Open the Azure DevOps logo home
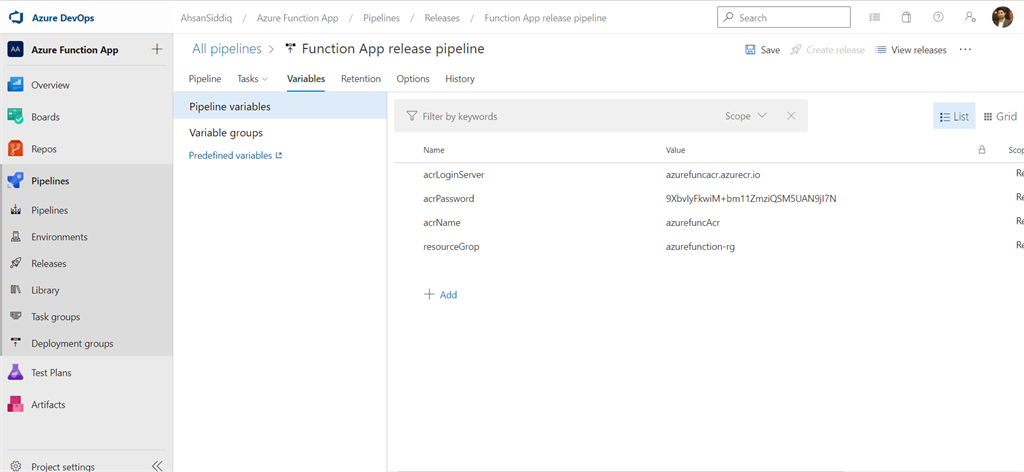 click(16, 18)
